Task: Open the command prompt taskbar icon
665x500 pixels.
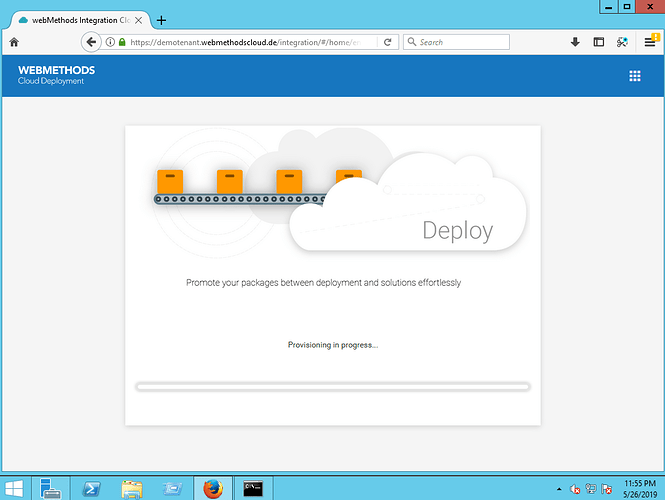Action: (x=253, y=489)
